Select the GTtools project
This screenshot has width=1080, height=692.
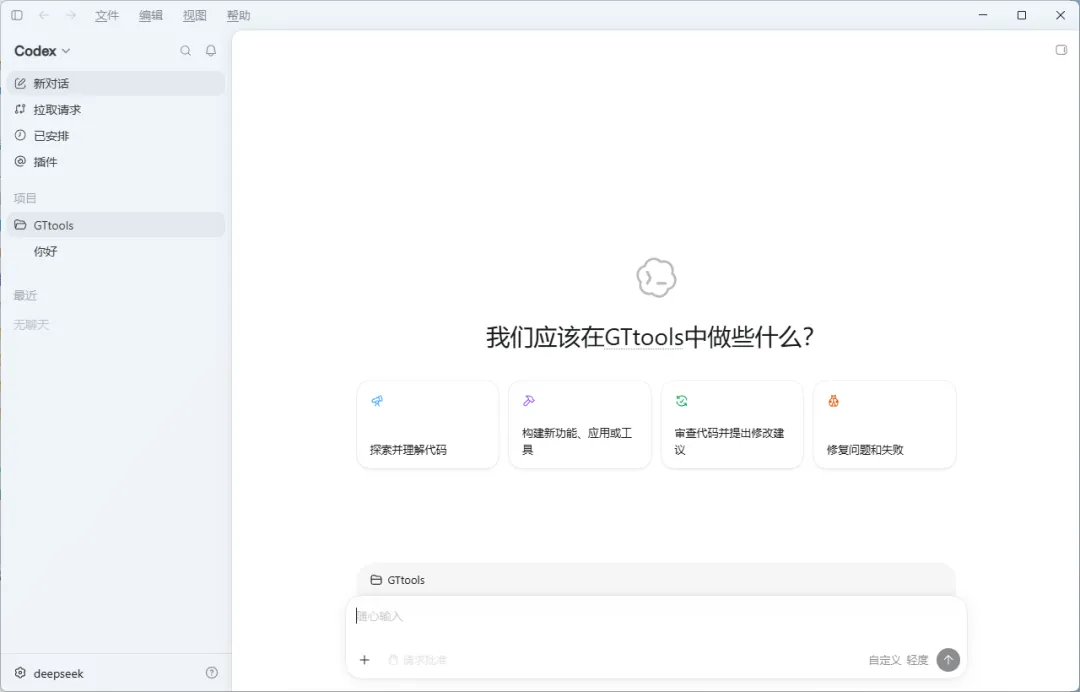116,225
